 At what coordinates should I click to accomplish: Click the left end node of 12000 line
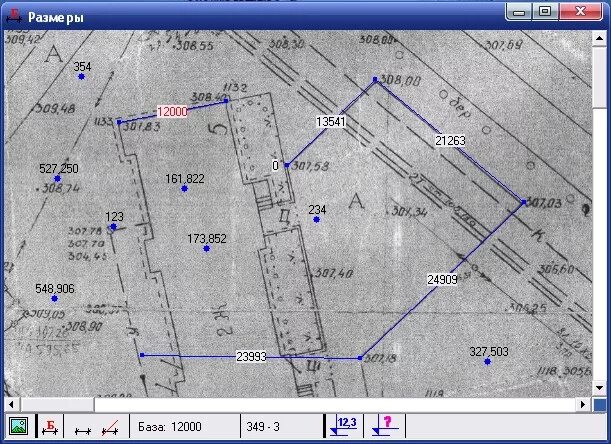click(x=120, y=122)
